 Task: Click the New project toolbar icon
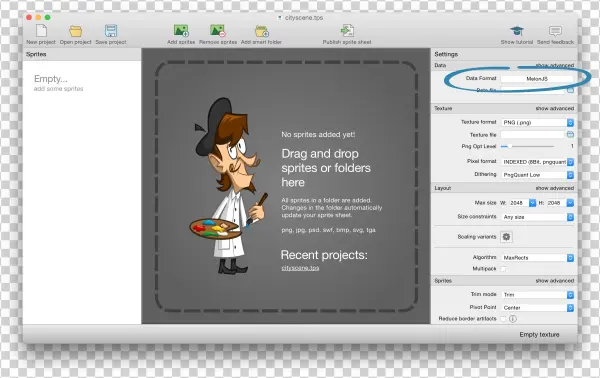tap(41, 31)
